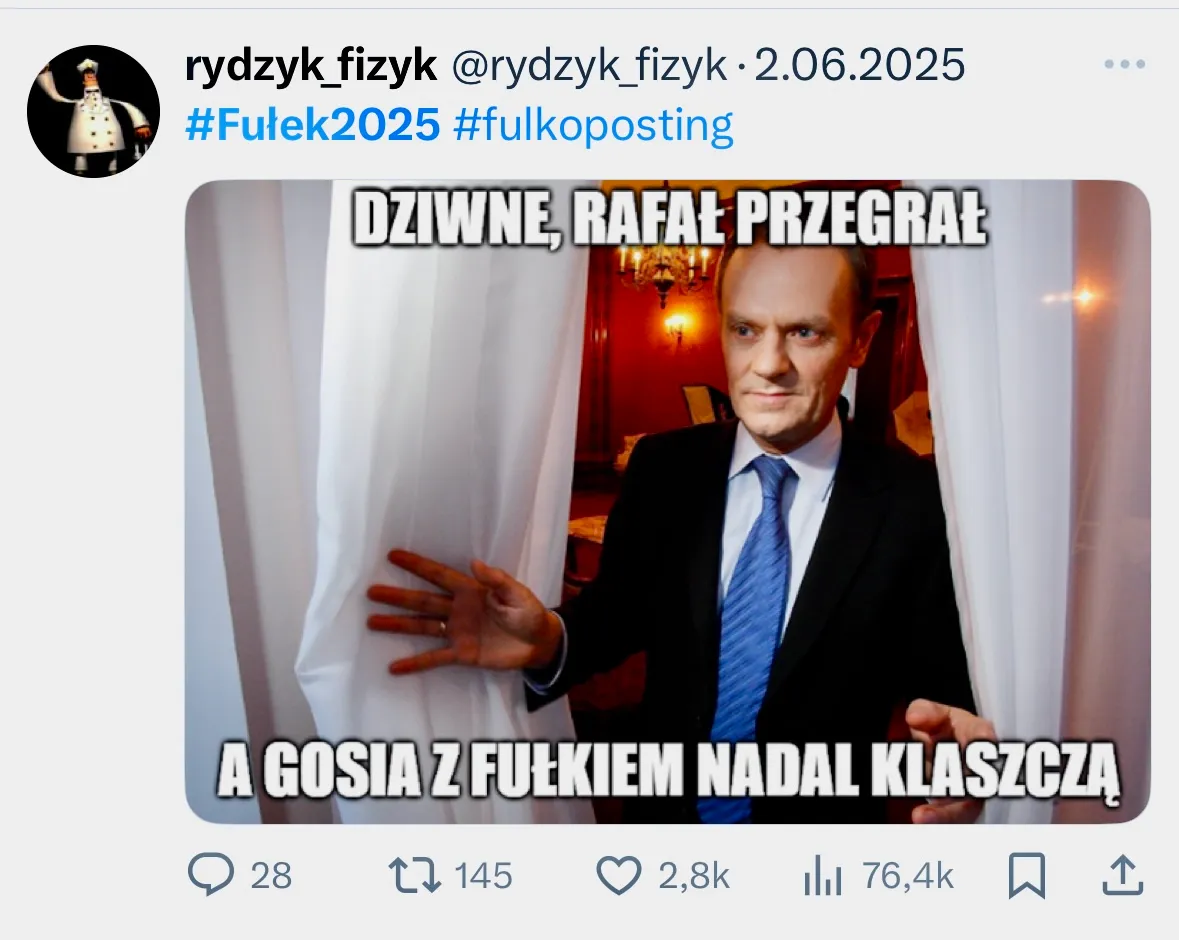Click the repost arrows icon
1179x940 pixels.
[414, 876]
